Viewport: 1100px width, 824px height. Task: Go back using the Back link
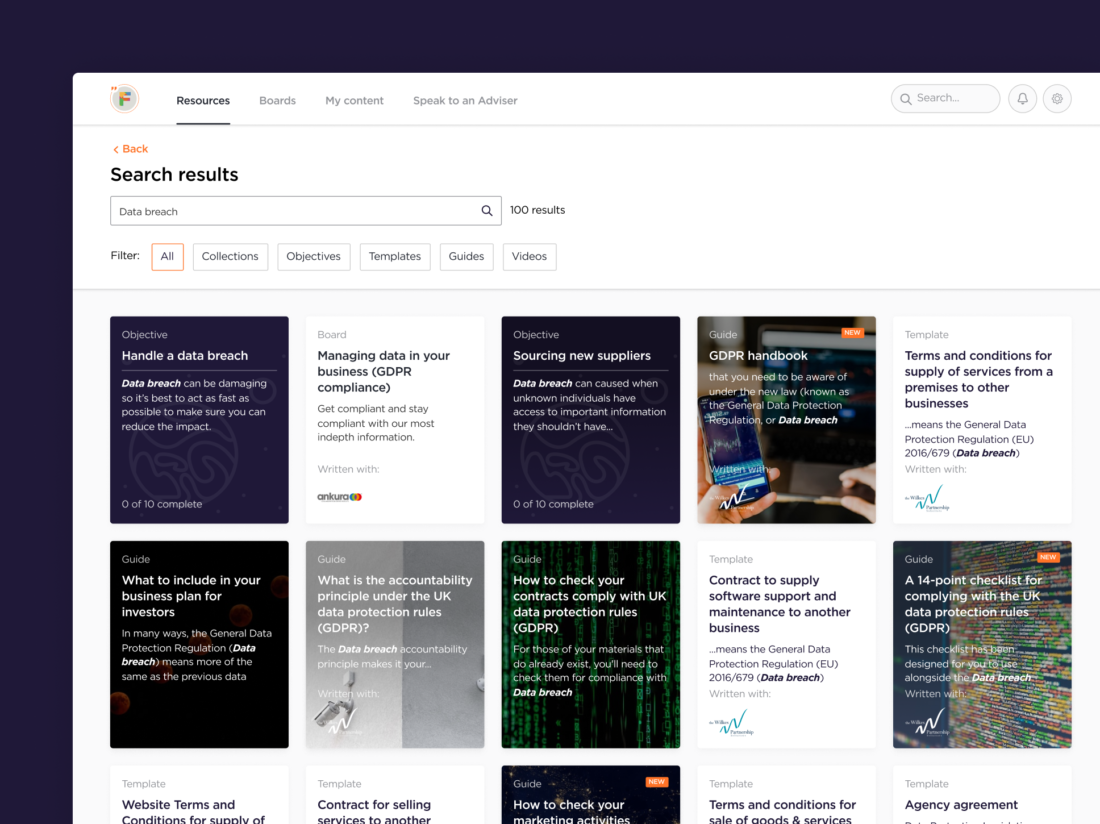[130, 149]
